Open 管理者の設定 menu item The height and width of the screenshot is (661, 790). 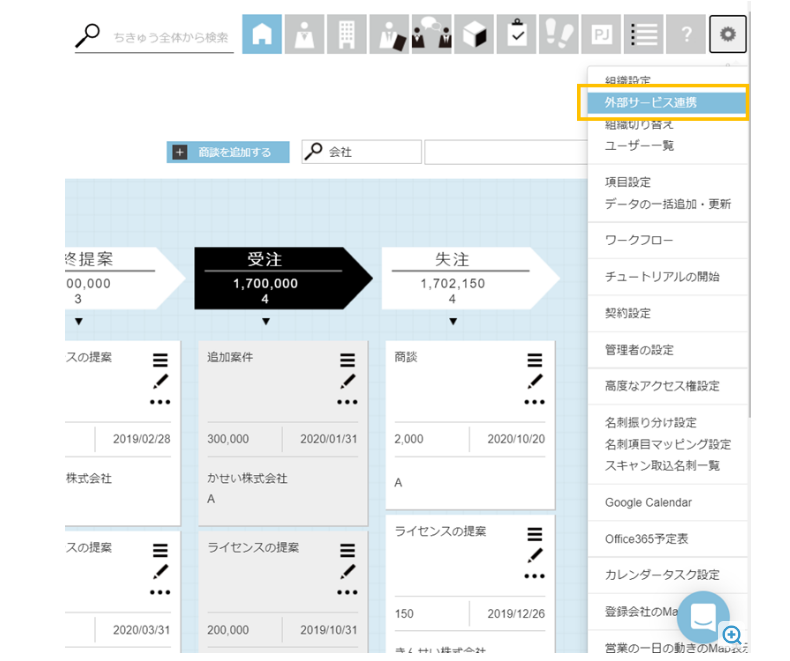[639, 350]
